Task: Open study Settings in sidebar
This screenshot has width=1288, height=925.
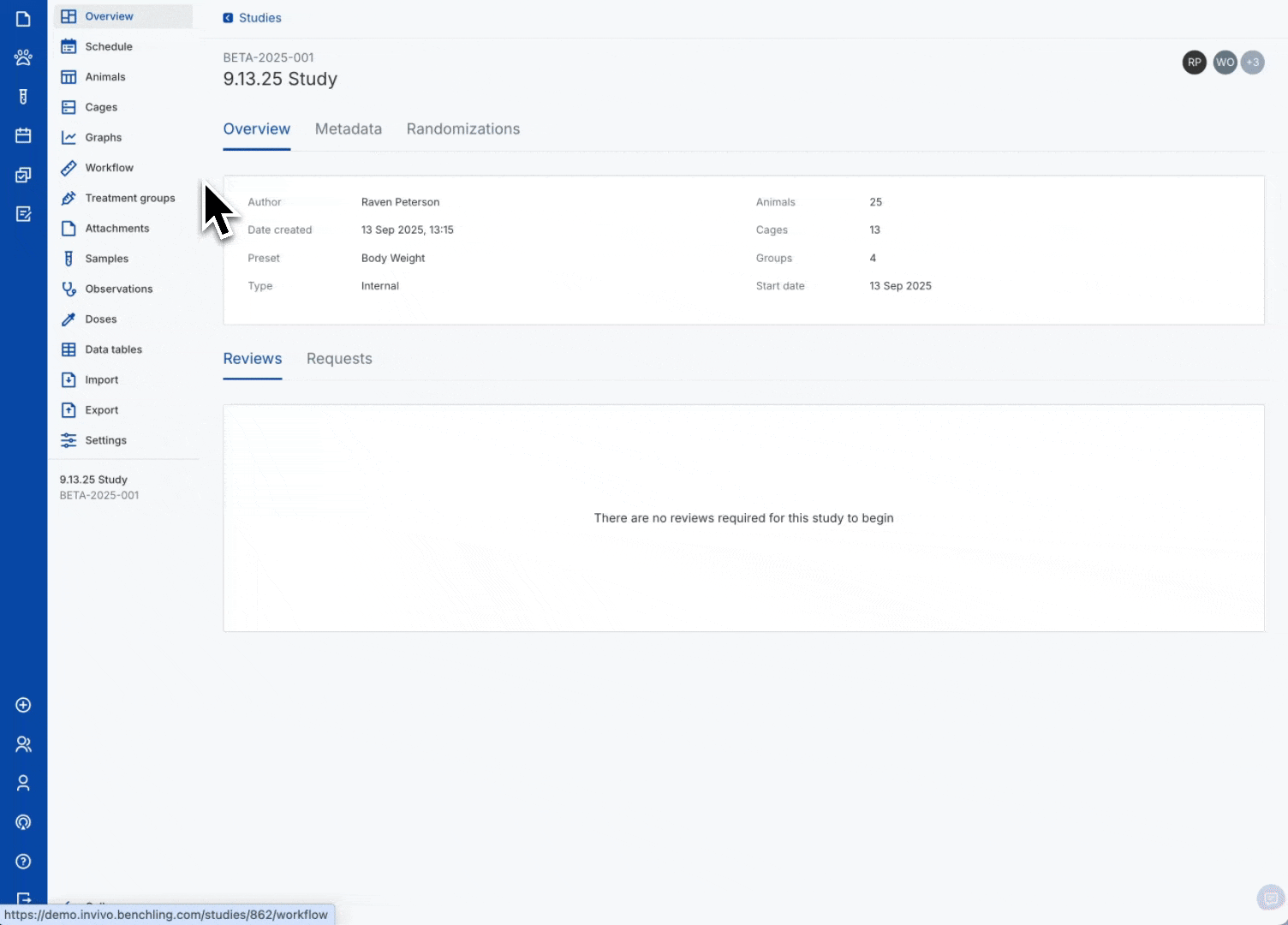Action: pyautogui.click(x=105, y=440)
